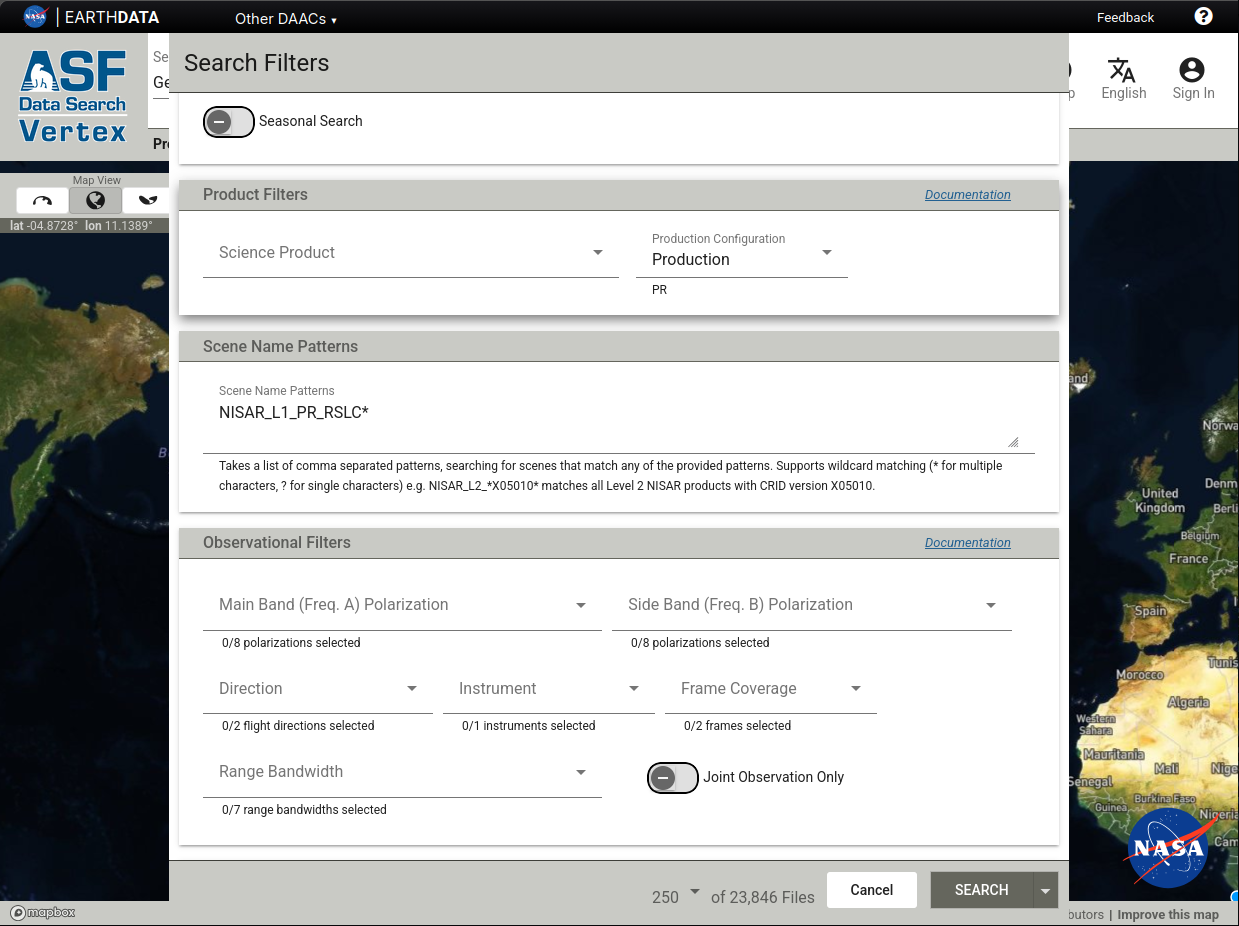Open Main Band (Freq. A) Polarization dropdown

(402, 605)
